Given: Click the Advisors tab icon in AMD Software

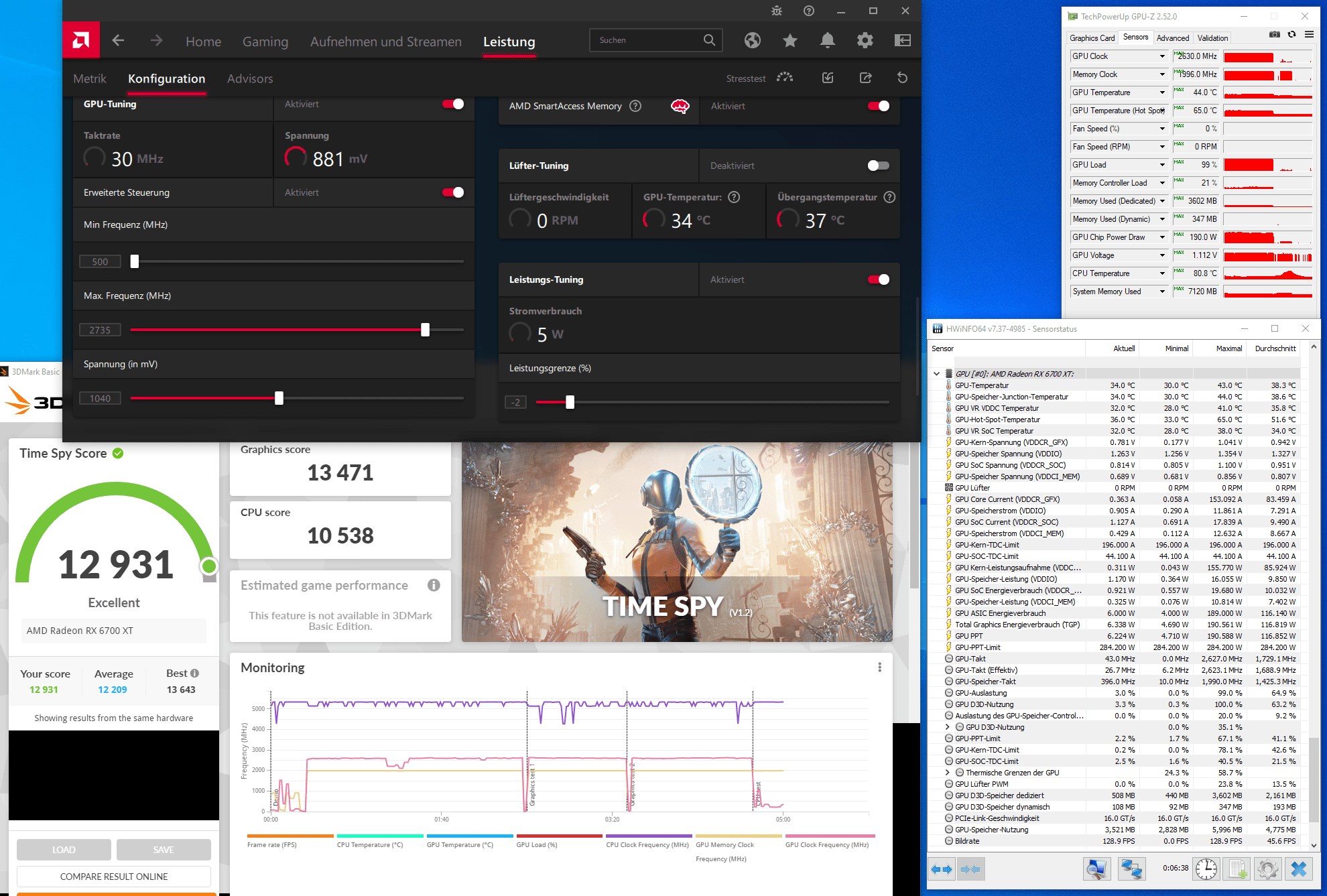Looking at the screenshot, I should [249, 78].
